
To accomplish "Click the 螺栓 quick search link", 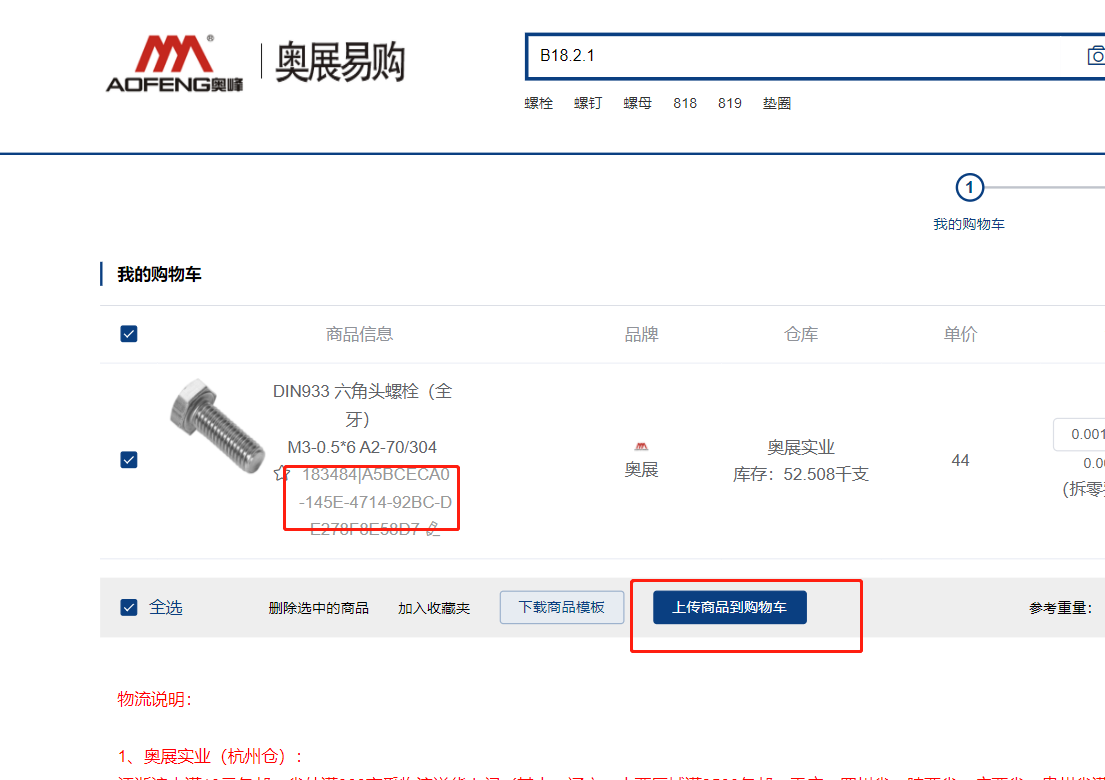I will point(538,104).
